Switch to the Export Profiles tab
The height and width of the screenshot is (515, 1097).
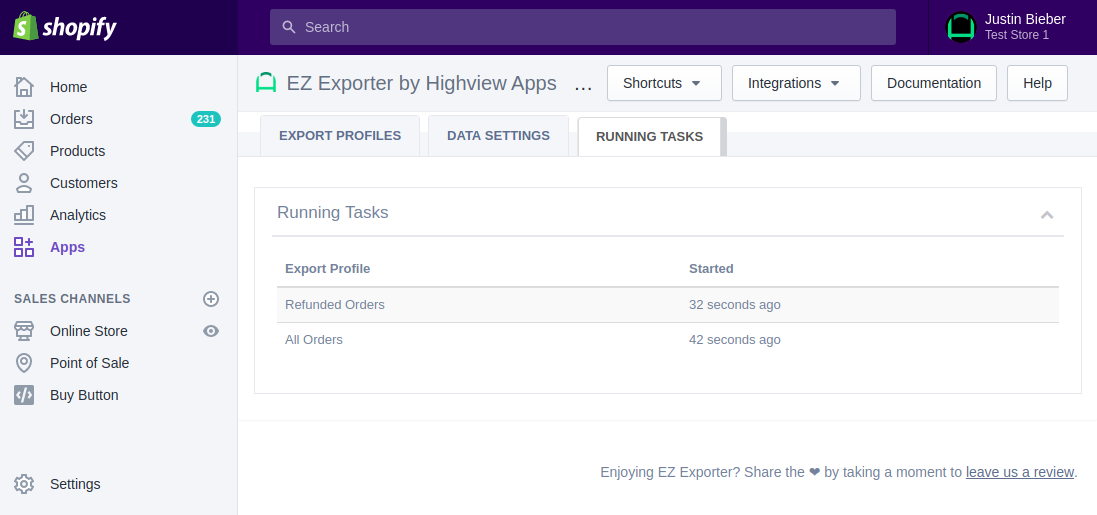click(340, 136)
